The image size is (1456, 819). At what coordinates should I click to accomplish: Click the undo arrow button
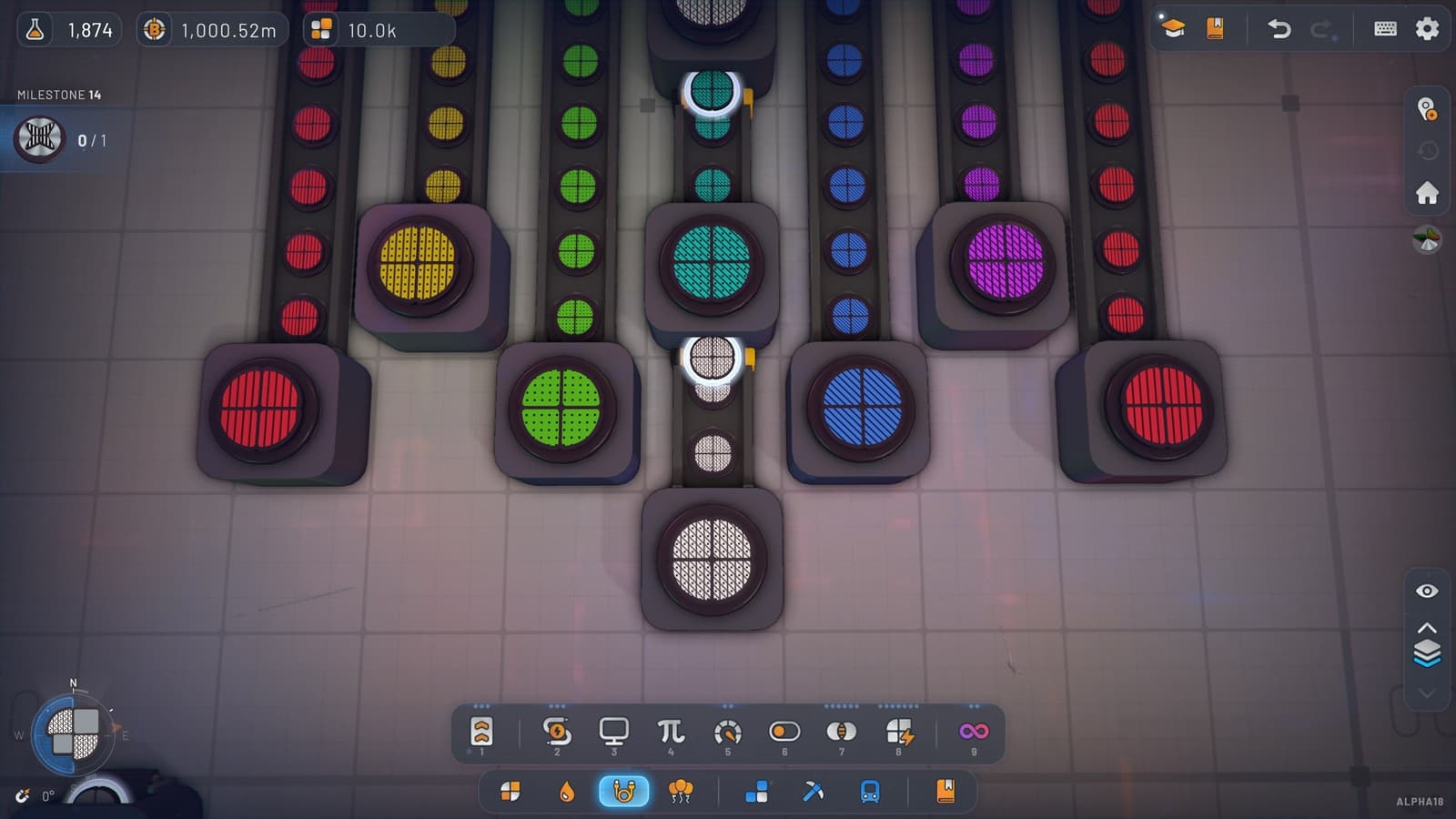pos(1279,29)
